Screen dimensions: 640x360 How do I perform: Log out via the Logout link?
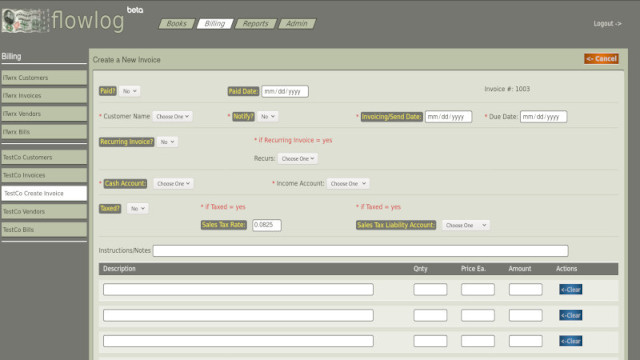tap(607, 24)
